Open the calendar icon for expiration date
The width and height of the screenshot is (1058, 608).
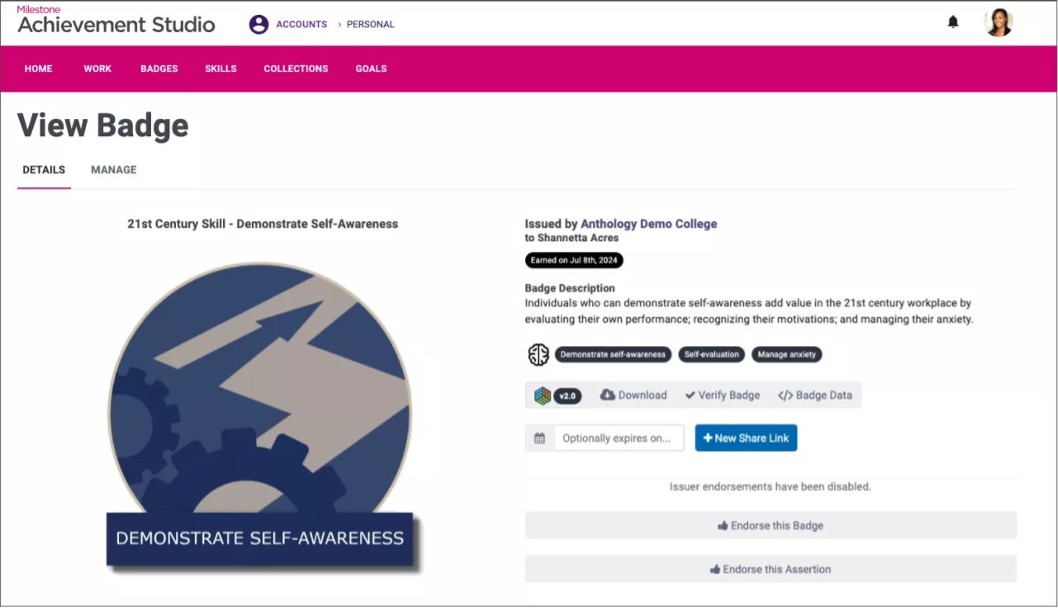537,437
